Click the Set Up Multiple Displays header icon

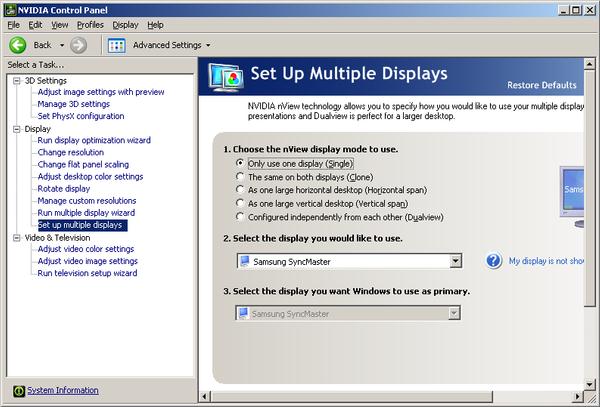tap(226, 77)
